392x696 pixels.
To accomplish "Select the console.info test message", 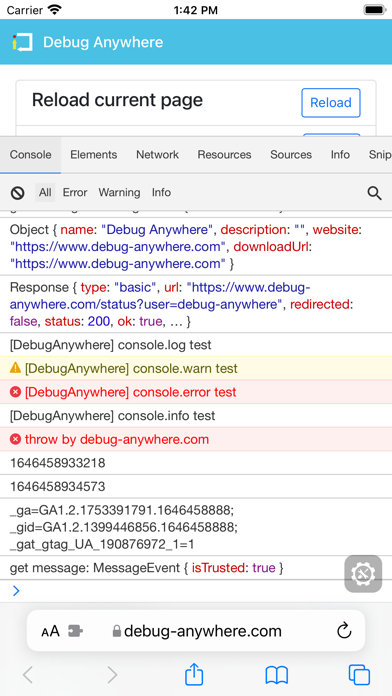I will pyautogui.click(x=112, y=416).
